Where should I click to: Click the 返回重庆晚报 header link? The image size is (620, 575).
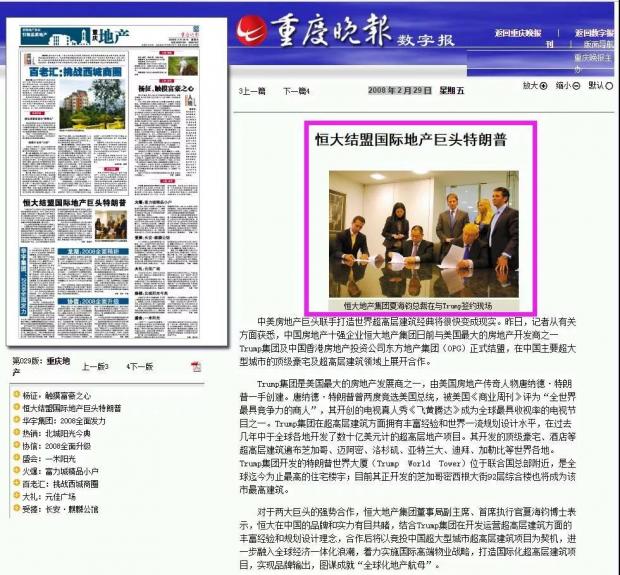pyautogui.click(x=518, y=33)
